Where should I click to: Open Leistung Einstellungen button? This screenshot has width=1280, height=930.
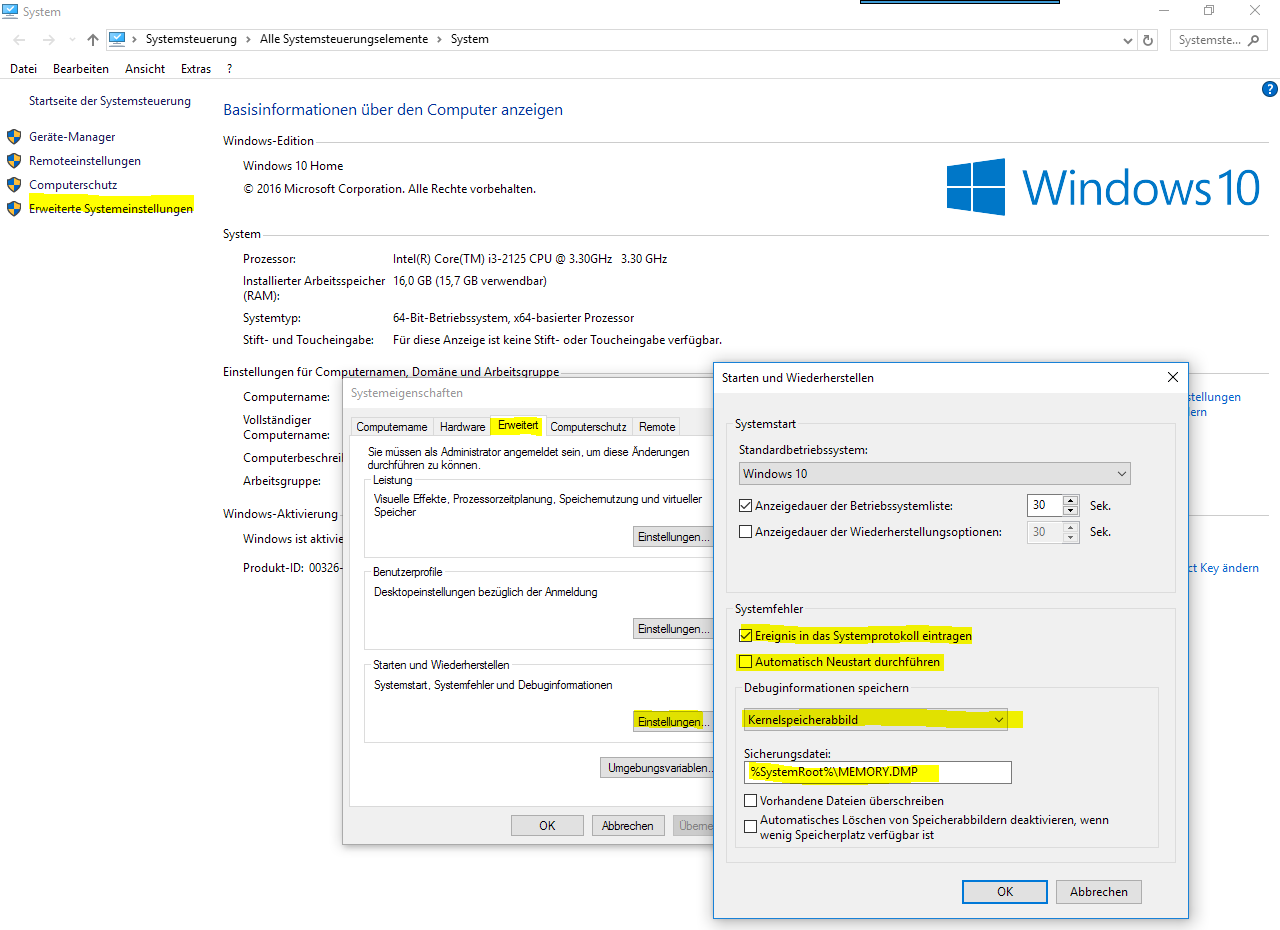pos(673,537)
